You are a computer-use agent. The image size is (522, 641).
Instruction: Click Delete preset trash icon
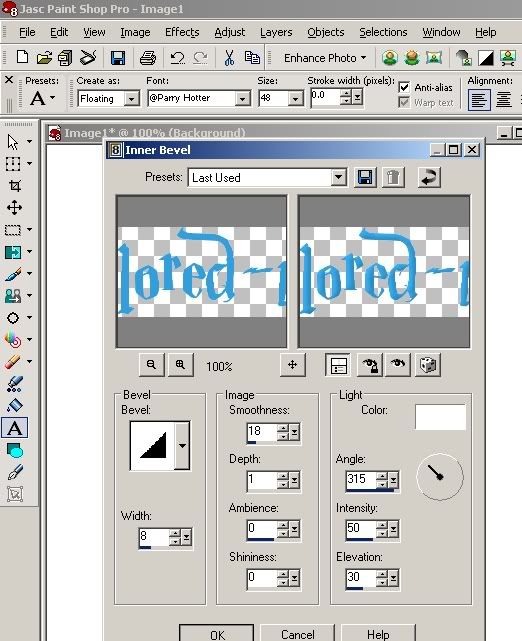click(x=393, y=177)
